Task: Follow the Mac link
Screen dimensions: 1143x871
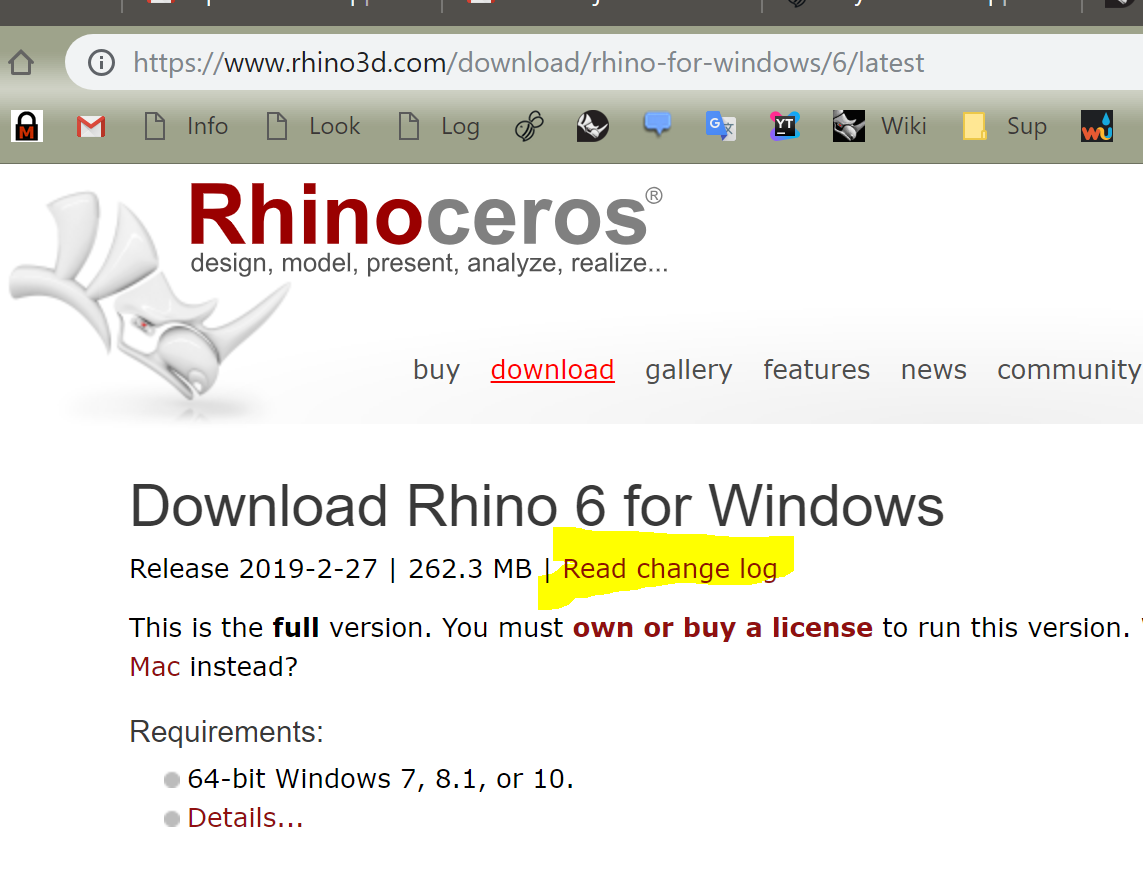Action: coord(155,667)
